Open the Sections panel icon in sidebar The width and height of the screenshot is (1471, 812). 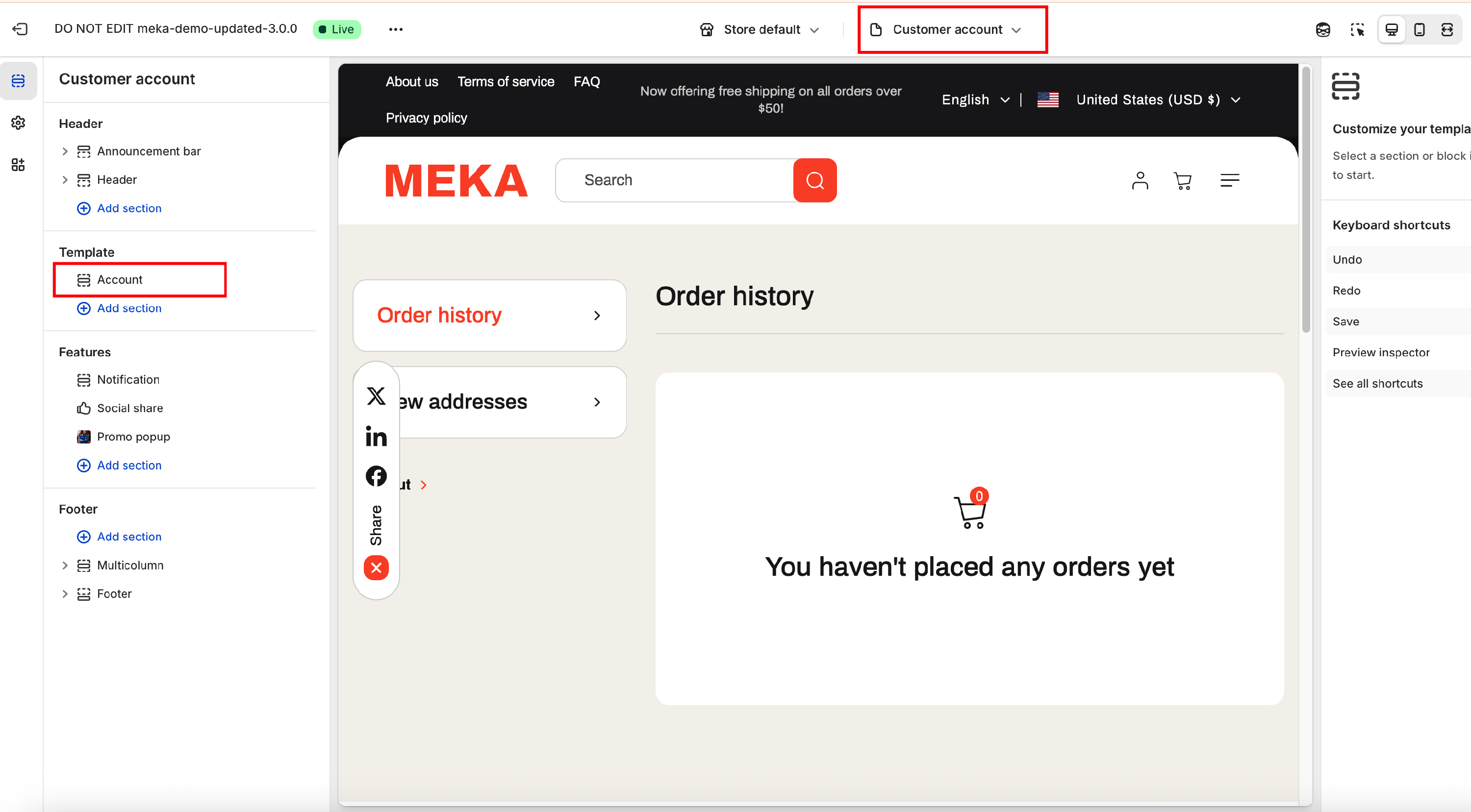[18, 80]
